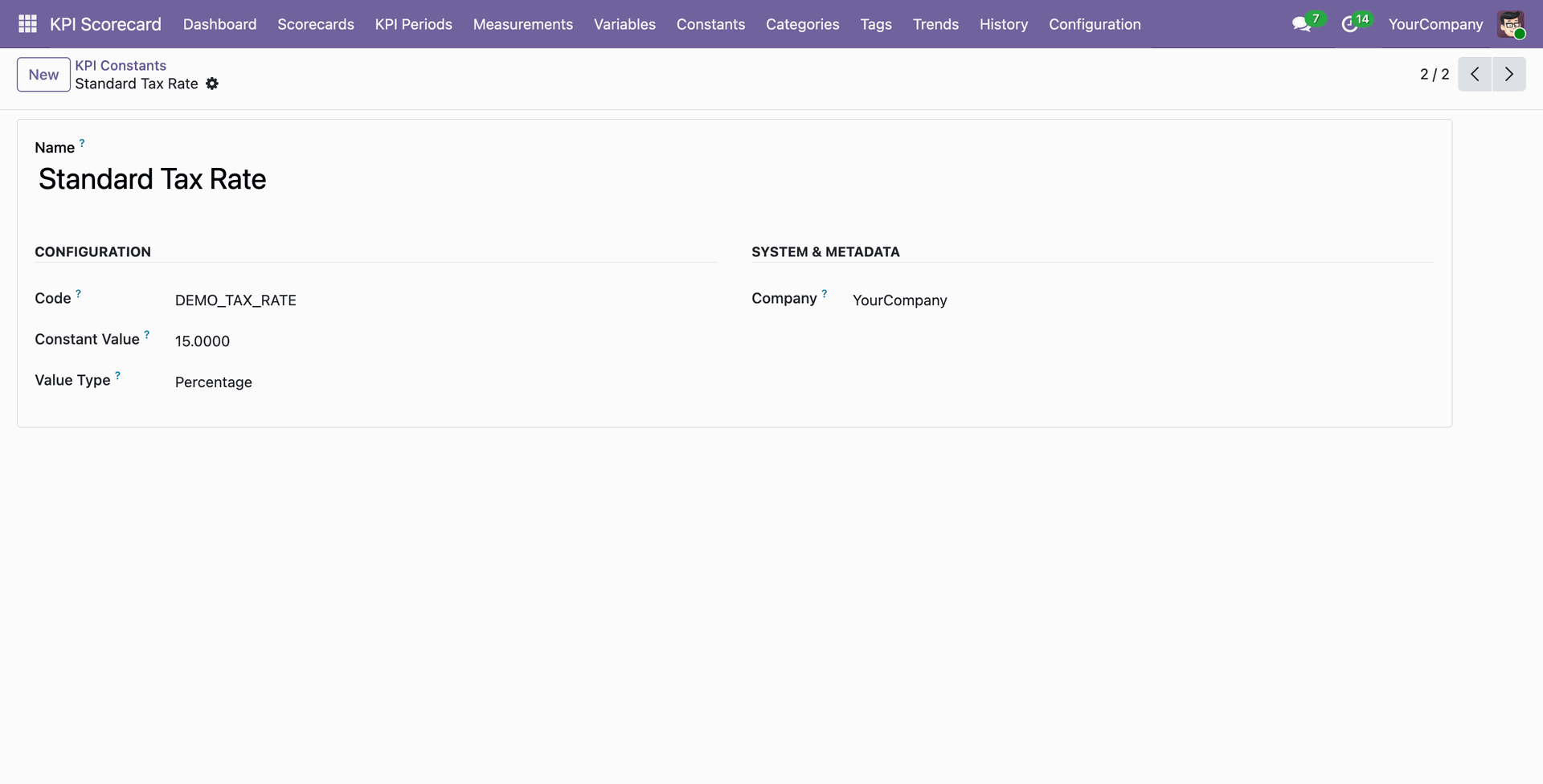The width and height of the screenshot is (1543, 784).
Task: Show help tooltip next to Company label
Action: pos(824,294)
